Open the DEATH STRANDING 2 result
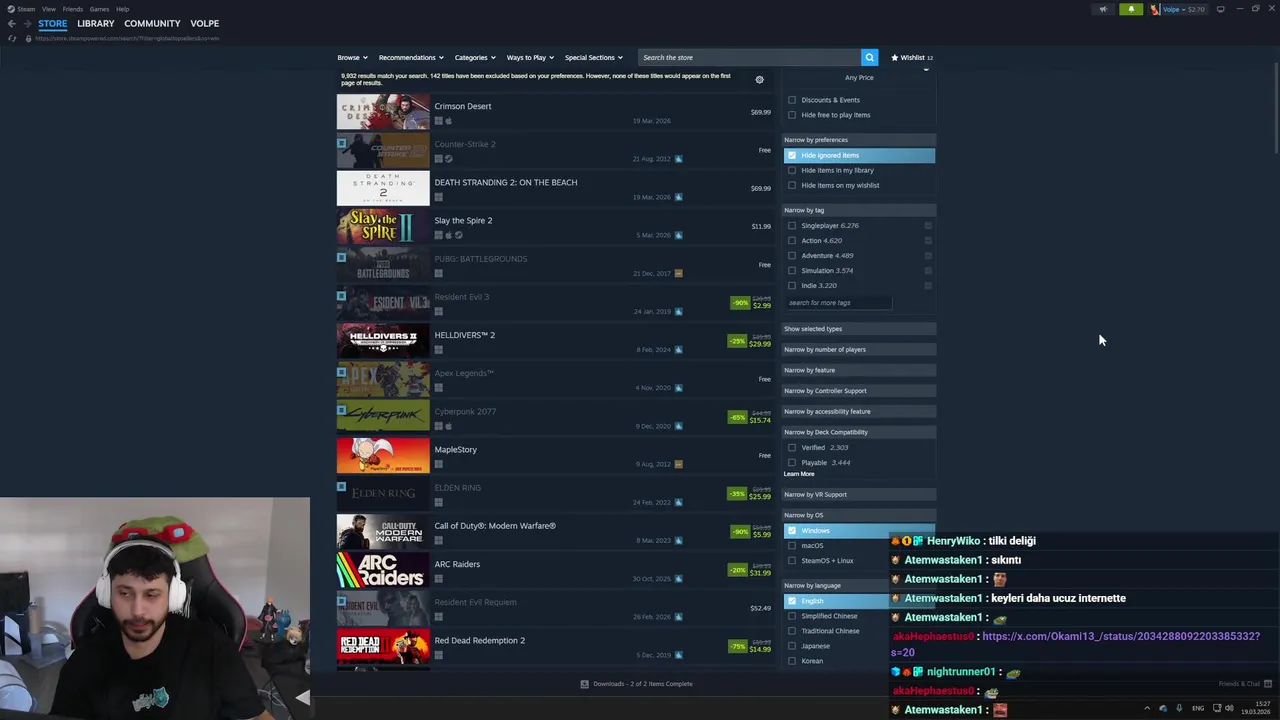This screenshot has height=720, width=1280. click(554, 188)
